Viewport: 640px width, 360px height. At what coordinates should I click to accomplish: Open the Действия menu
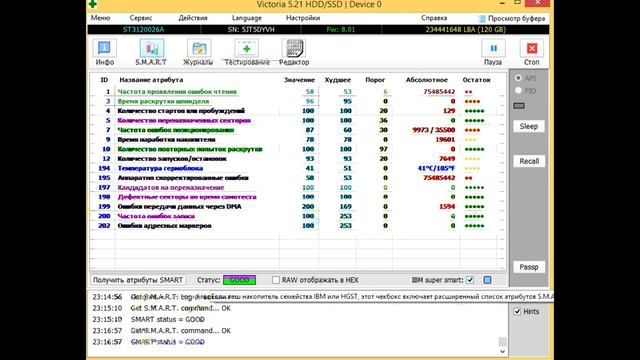point(193,18)
